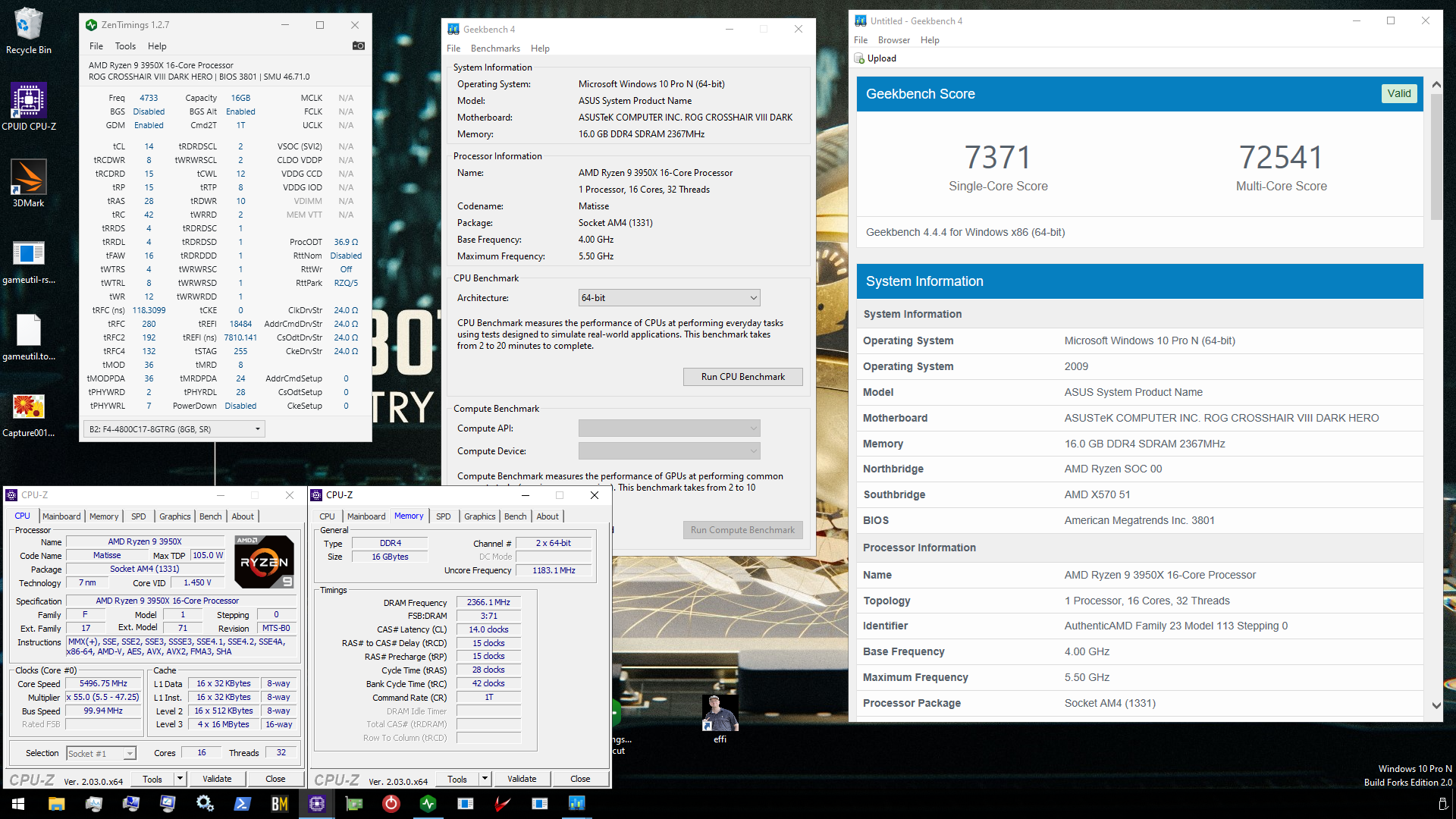
Task: Click the red power button taskbar icon
Action: pyautogui.click(x=391, y=803)
